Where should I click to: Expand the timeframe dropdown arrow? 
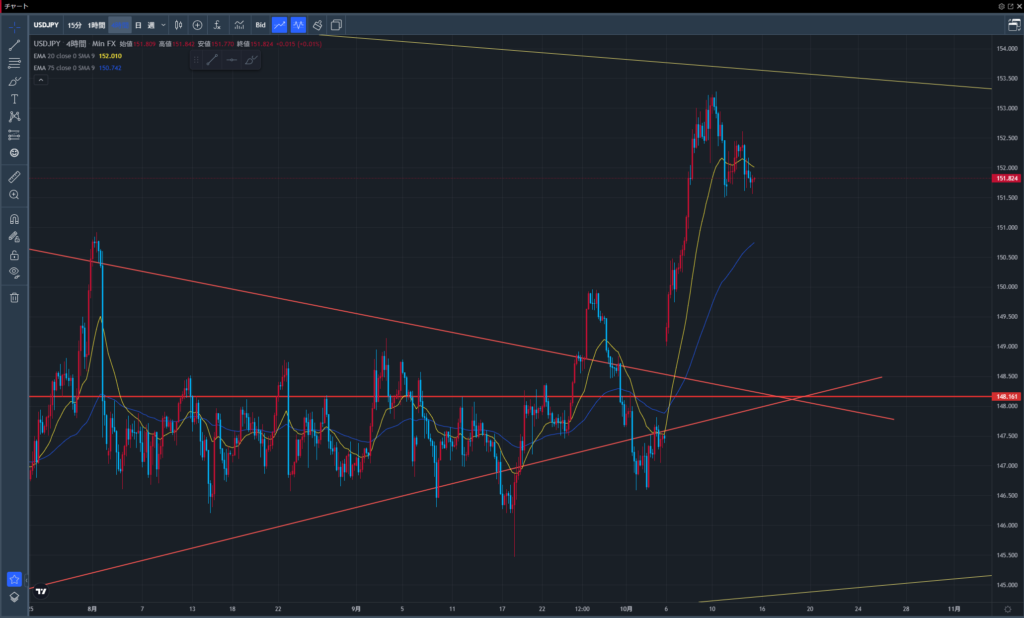pos(163,24)
